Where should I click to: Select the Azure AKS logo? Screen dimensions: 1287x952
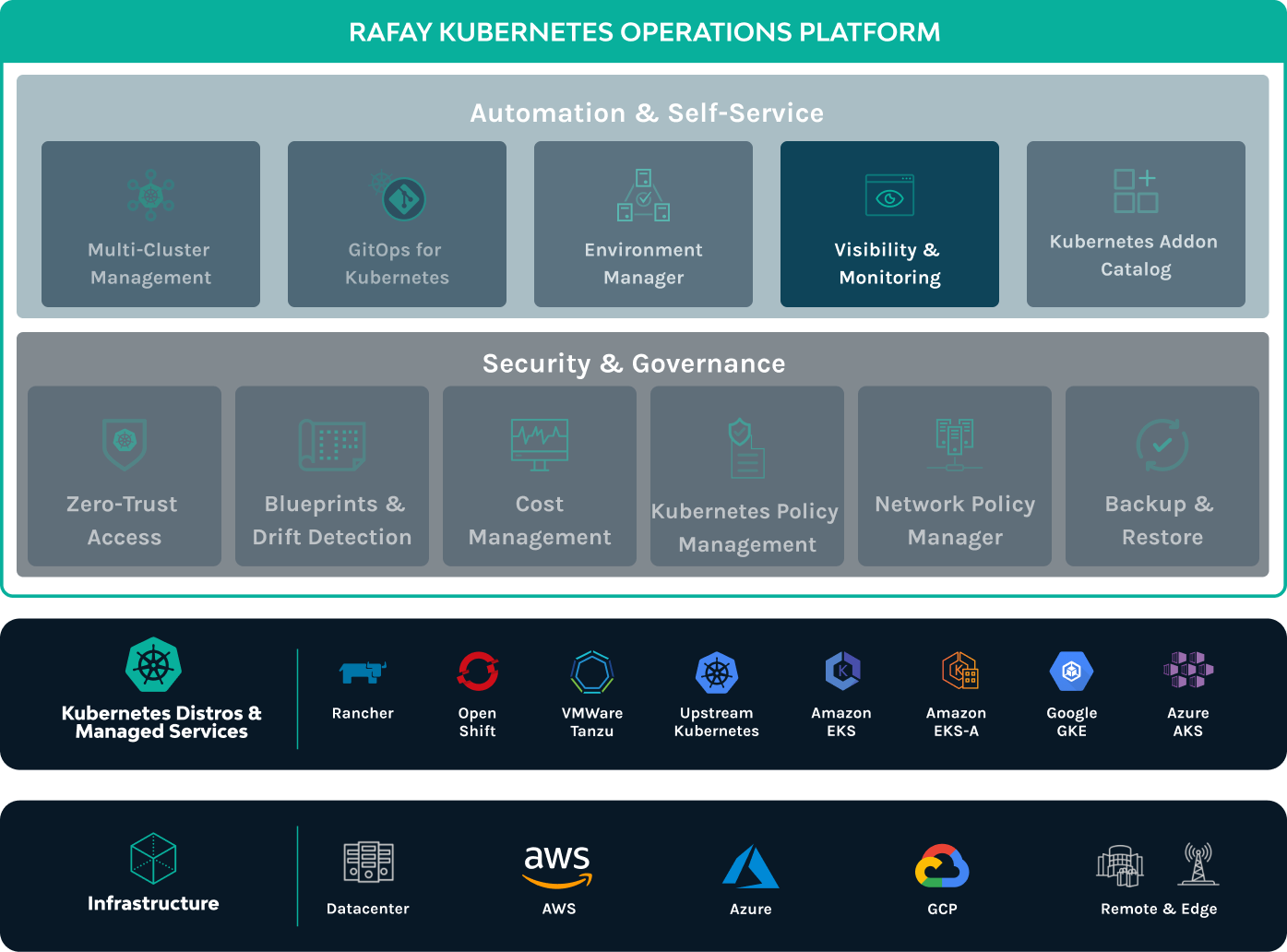(x=1187, y=671)
